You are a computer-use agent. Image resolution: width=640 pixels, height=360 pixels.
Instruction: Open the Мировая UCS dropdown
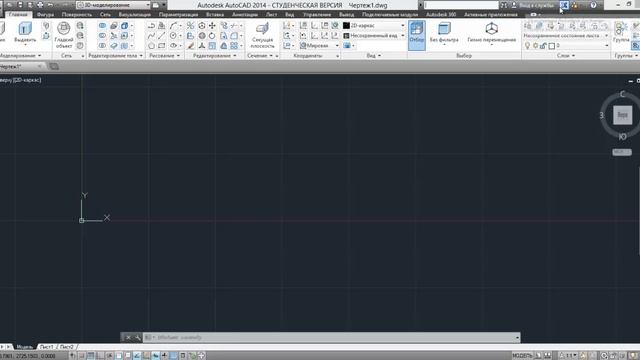[x=319, y=46]
